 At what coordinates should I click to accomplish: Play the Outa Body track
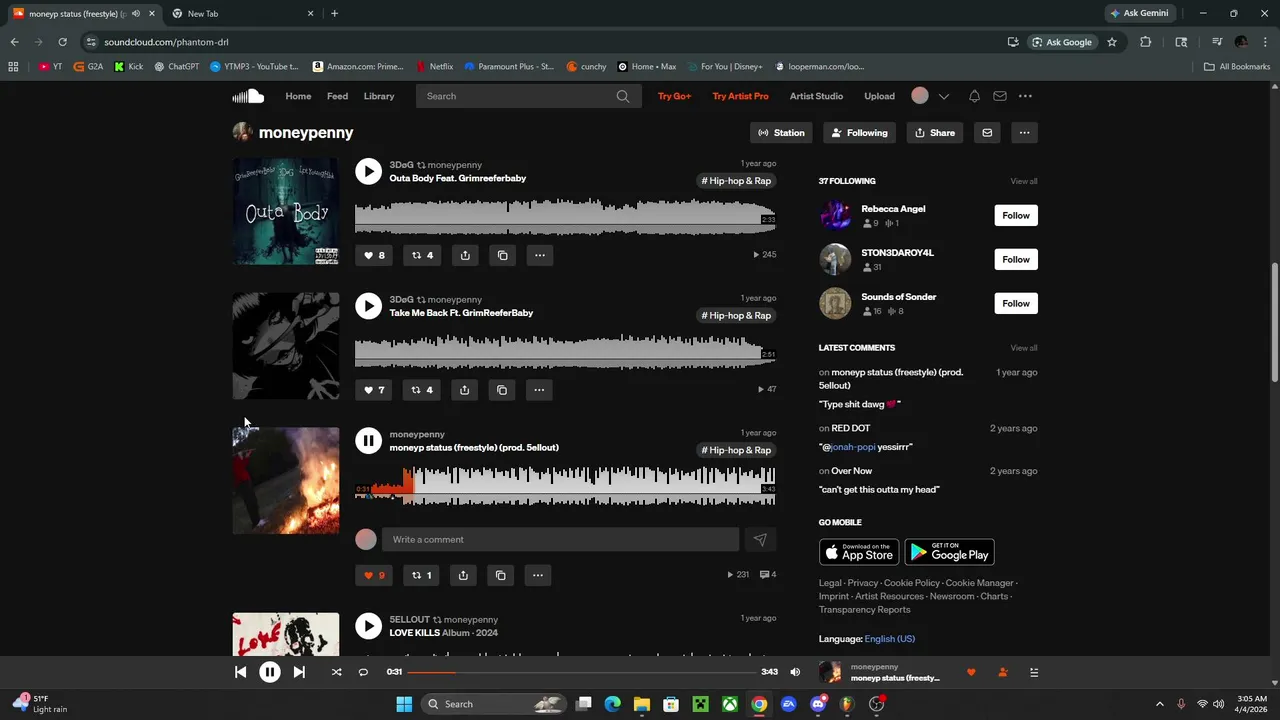point(369,171)
